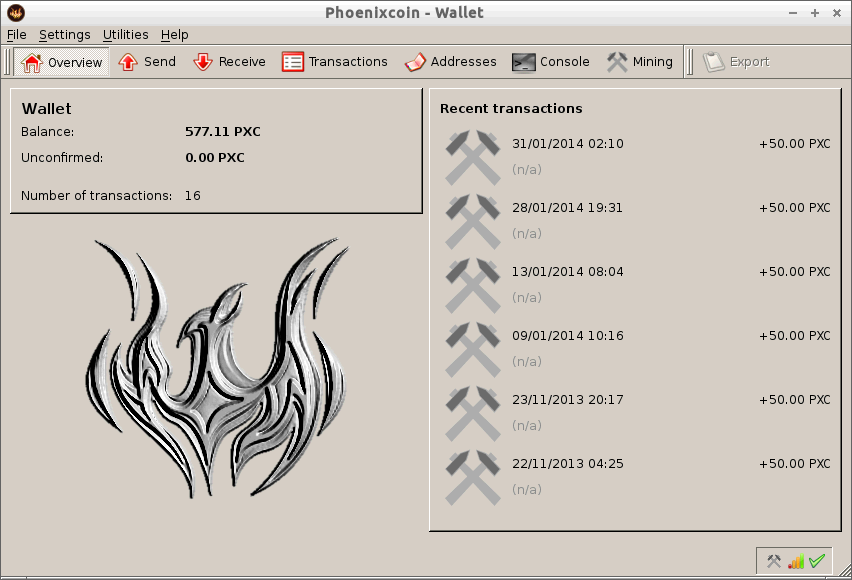Click the 577.11 PXC balance value
Screen dimensions: 852x580
coord(223,132)
